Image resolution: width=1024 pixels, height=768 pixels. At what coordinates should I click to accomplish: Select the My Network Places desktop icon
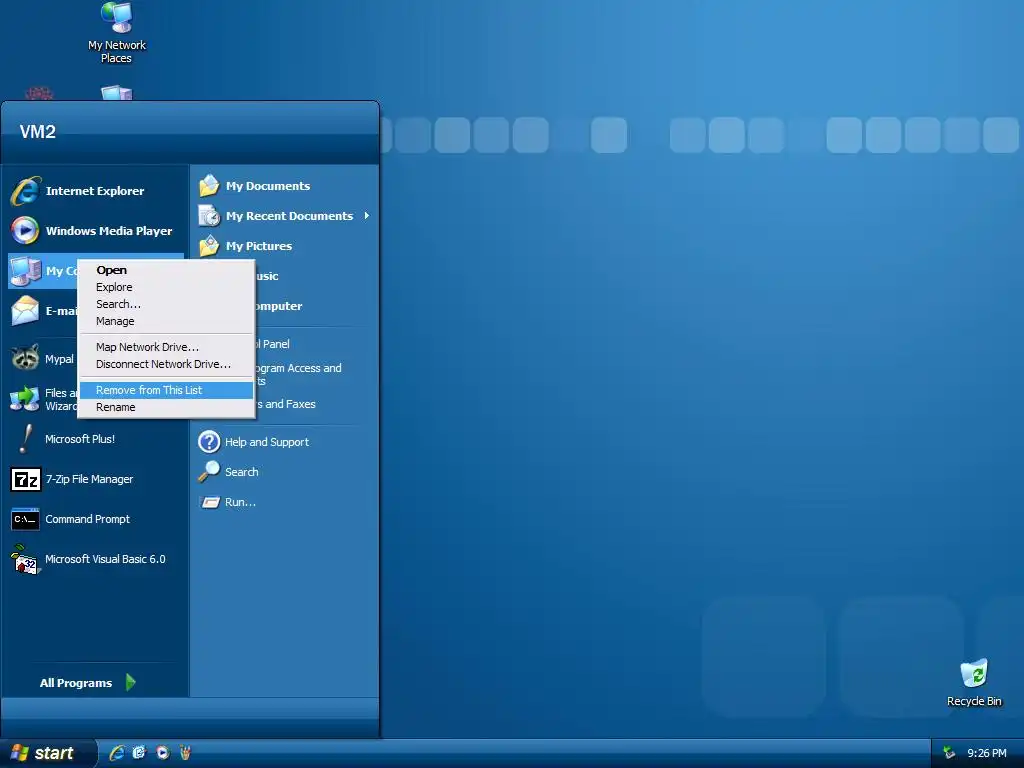point(117,33)
